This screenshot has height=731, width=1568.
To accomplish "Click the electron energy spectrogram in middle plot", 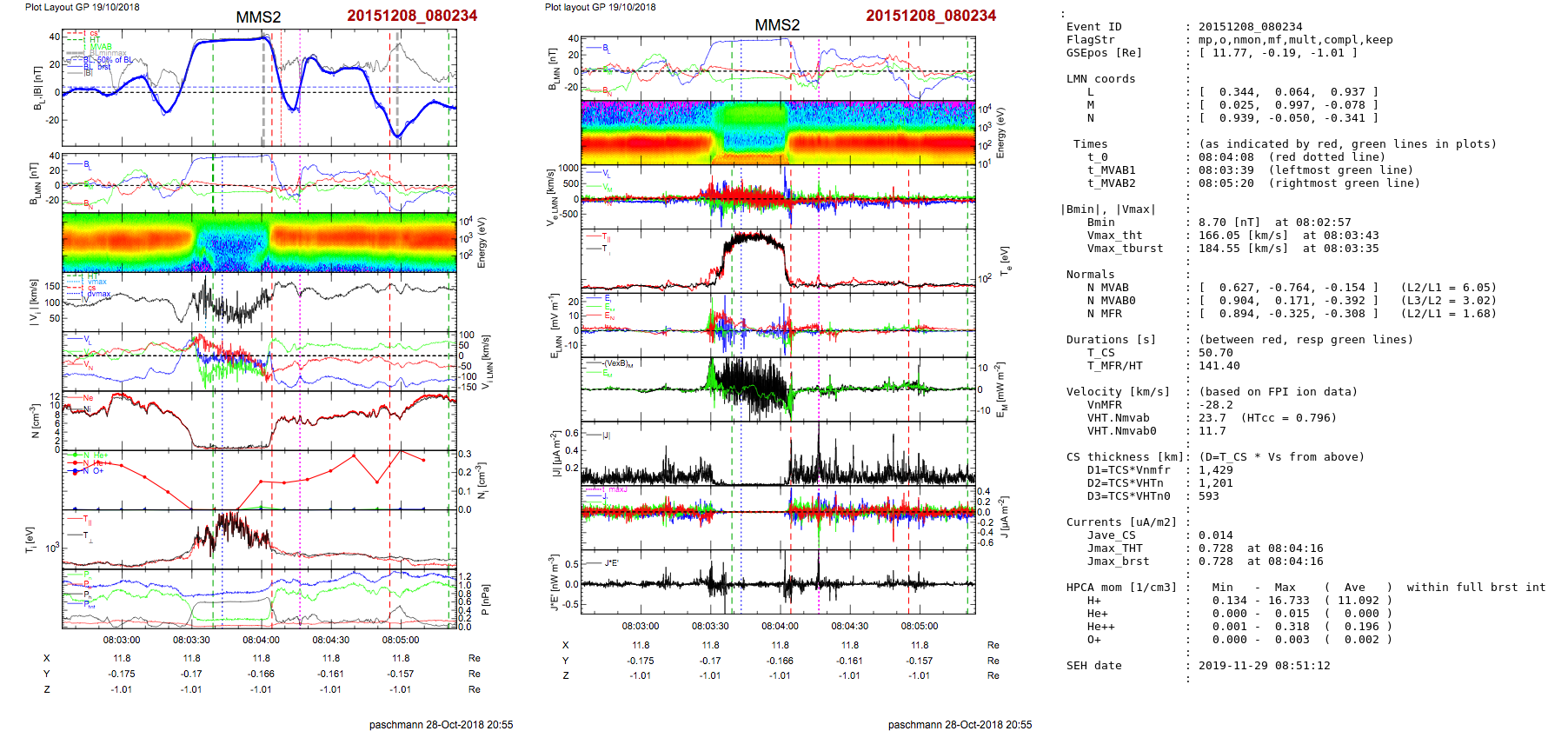I will pos(777,133).
